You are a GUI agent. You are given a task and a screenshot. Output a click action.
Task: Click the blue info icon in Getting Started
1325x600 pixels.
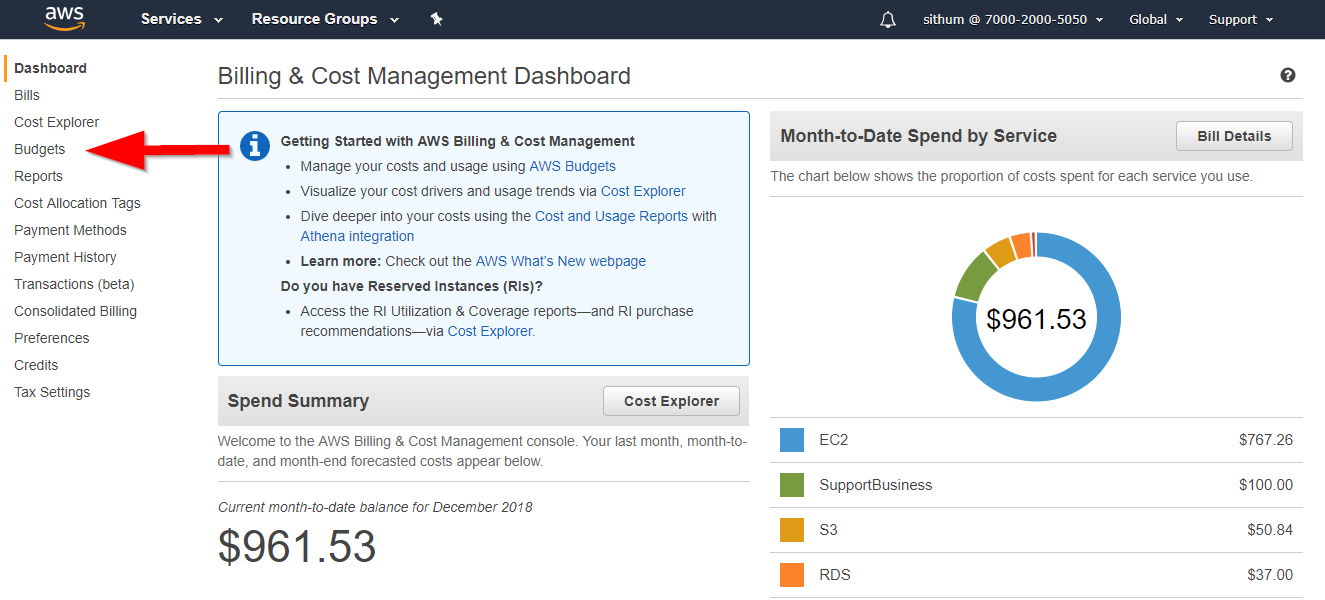click(256, 145)
